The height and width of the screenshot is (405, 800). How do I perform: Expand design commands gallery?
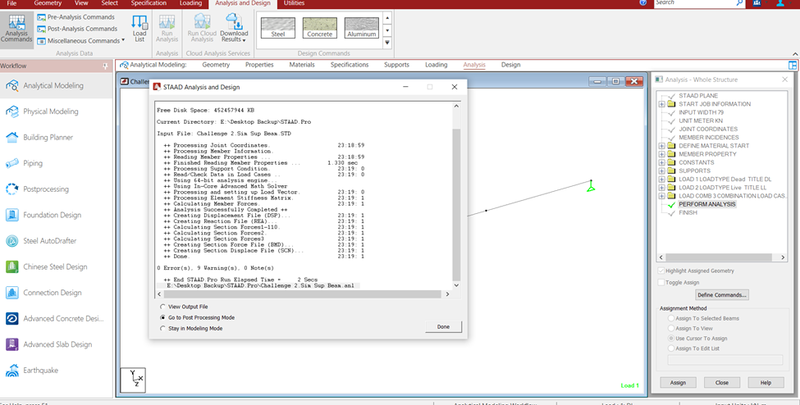click(x=387, y=43)
